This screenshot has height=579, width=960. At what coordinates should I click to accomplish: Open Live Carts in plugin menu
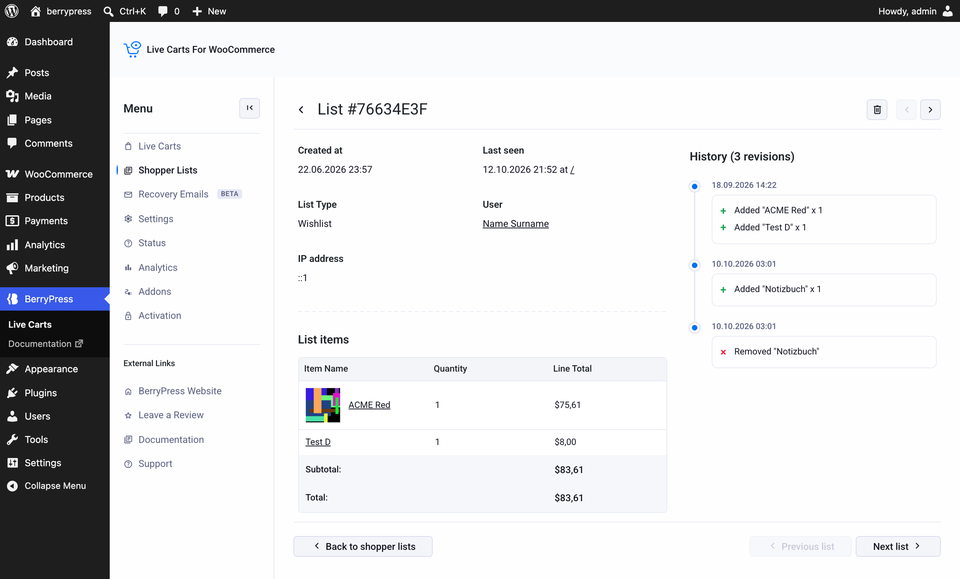(159, 146)
